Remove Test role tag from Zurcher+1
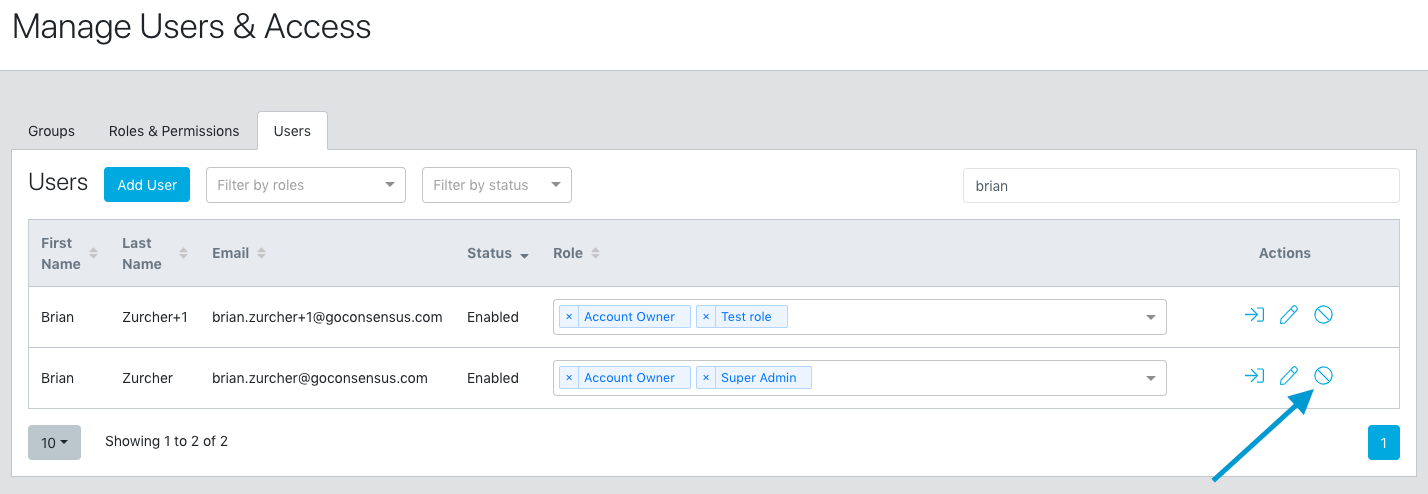 pos(706,317)
